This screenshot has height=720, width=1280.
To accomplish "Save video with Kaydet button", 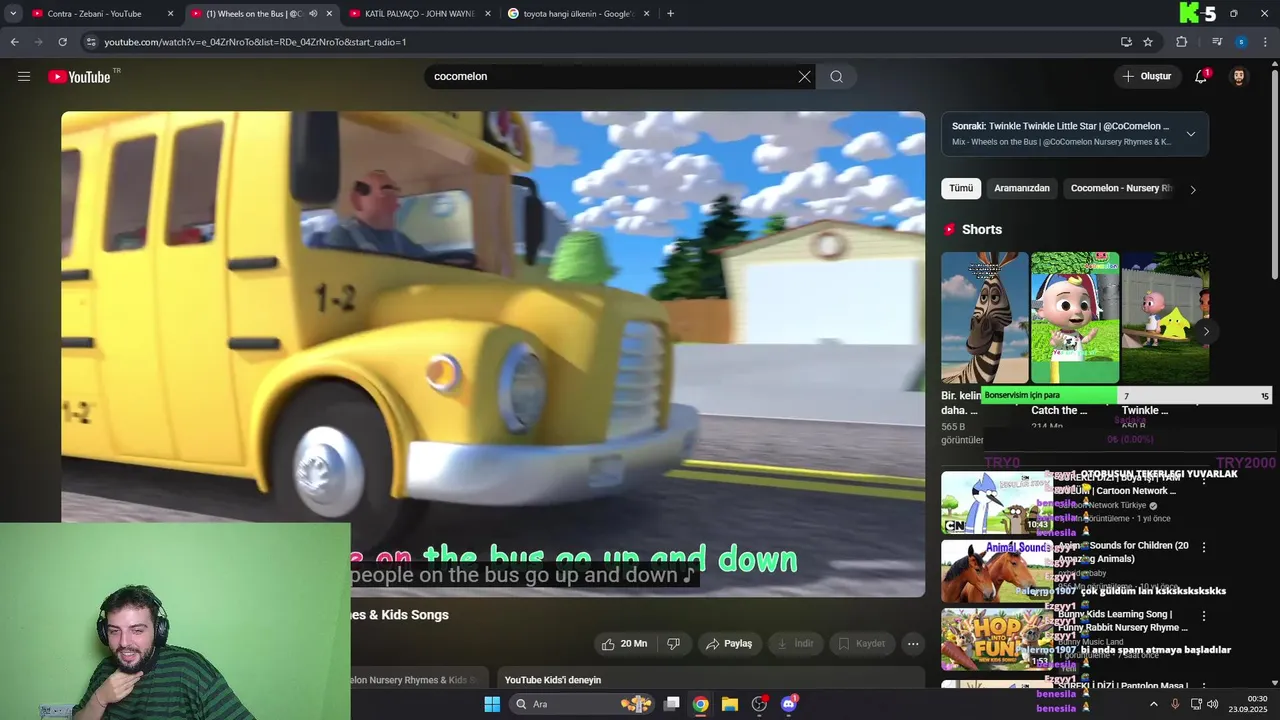I will pyautogui.click(x=861, y=644).
